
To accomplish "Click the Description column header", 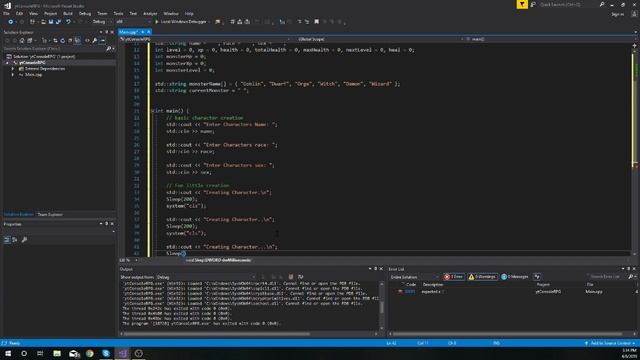I will (433, 284).
